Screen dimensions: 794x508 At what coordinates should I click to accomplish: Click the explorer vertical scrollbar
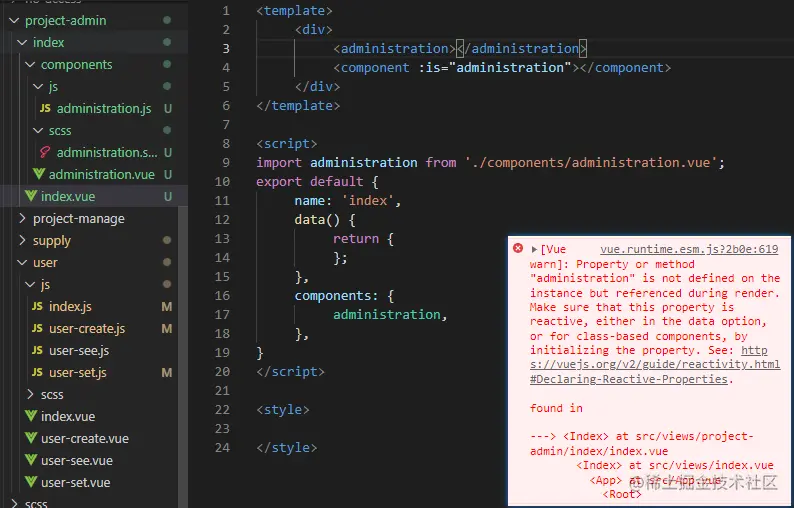coord(183,355)
